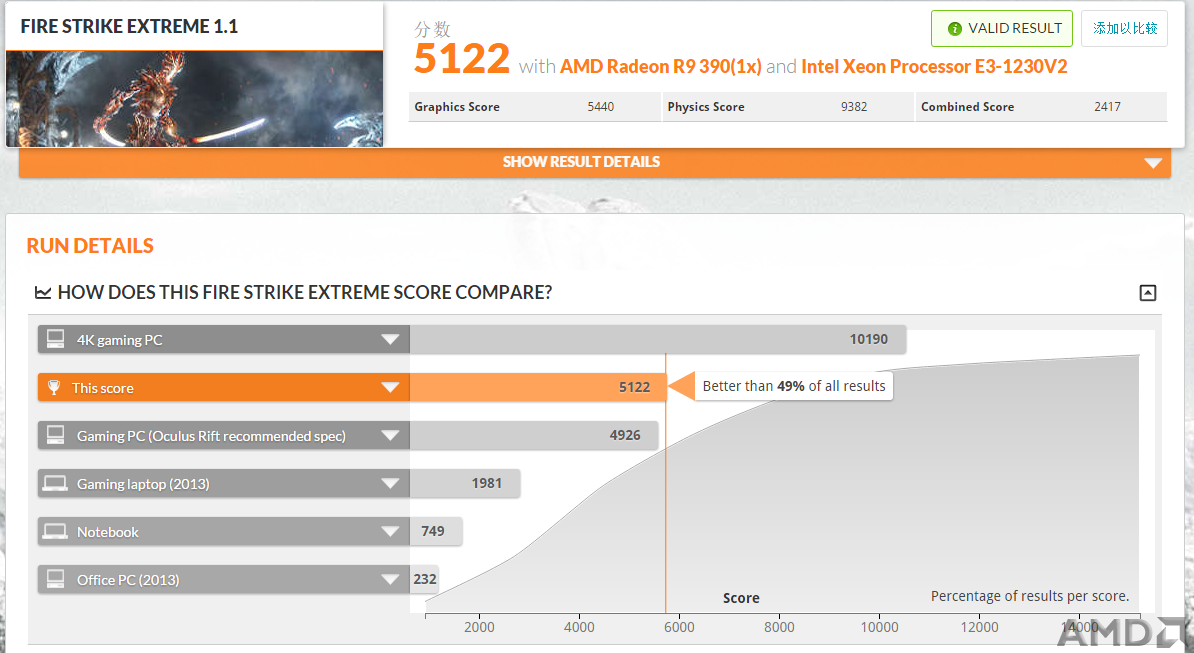Open the AMD Radeon R9 390(1x) link
Viewport: 1194px width, 653px height.
click(660, 67)
